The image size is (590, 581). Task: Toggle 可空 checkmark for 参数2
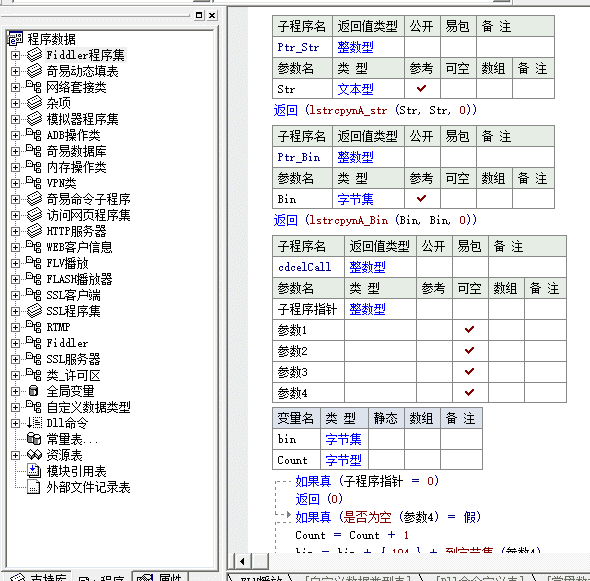470,351
